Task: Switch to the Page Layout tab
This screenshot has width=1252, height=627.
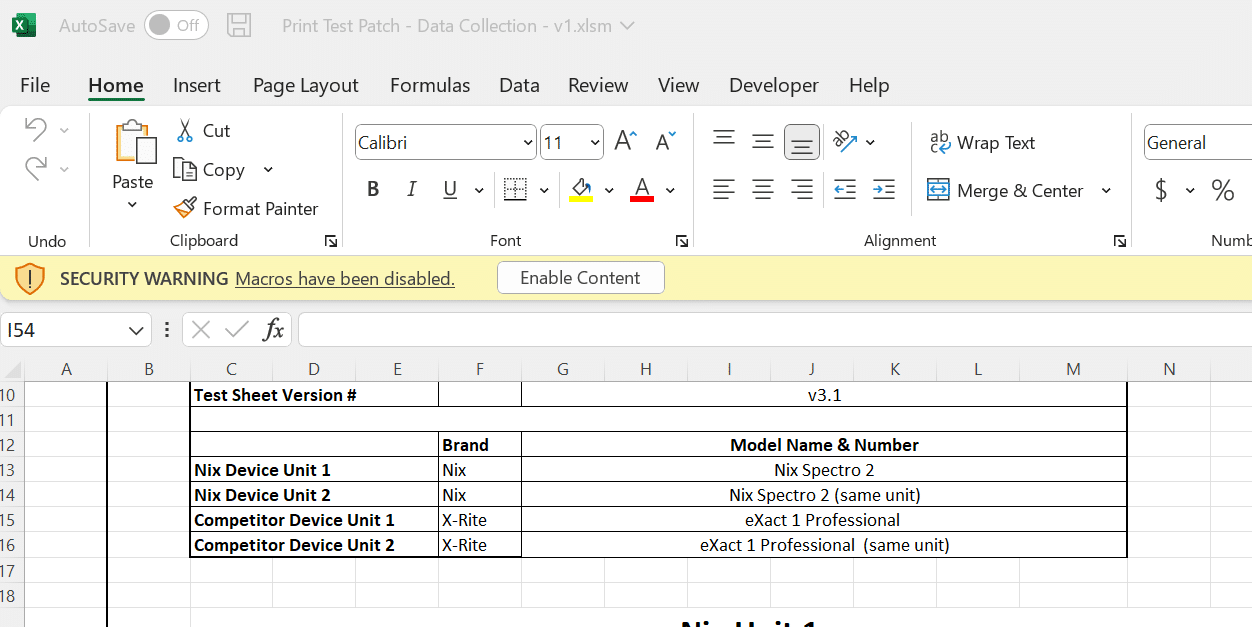Action: pos(306,86)
